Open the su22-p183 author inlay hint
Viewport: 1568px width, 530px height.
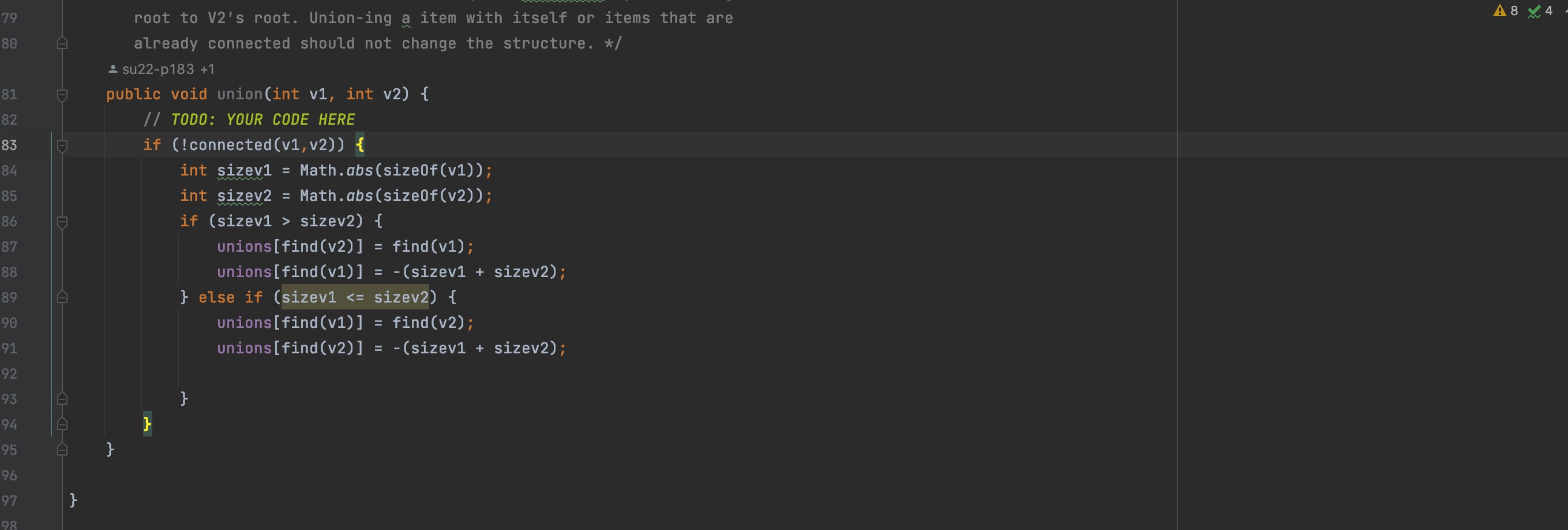click(x=162, y=69)
